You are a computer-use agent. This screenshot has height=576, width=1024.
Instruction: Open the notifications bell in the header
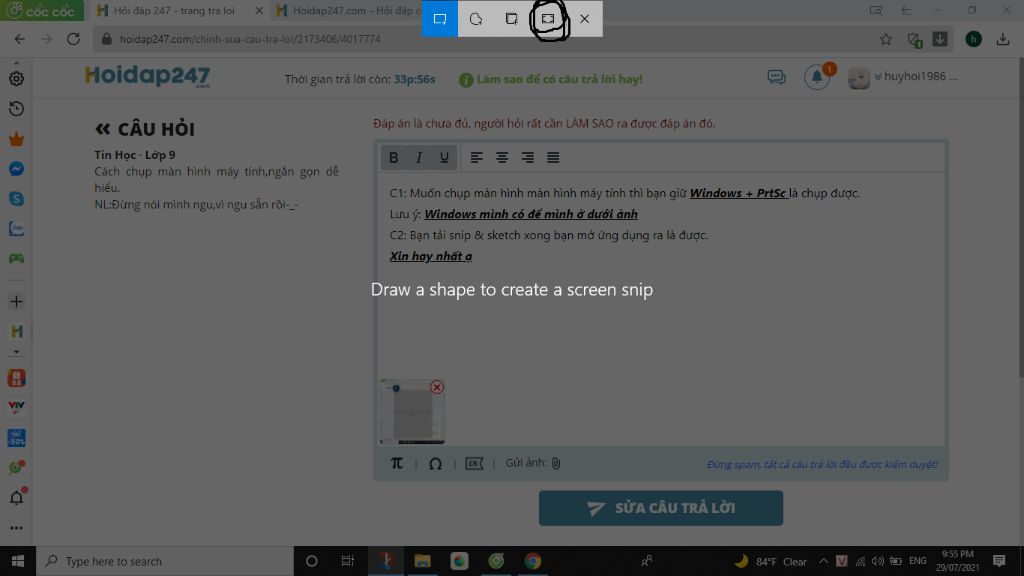pos(816,77)
